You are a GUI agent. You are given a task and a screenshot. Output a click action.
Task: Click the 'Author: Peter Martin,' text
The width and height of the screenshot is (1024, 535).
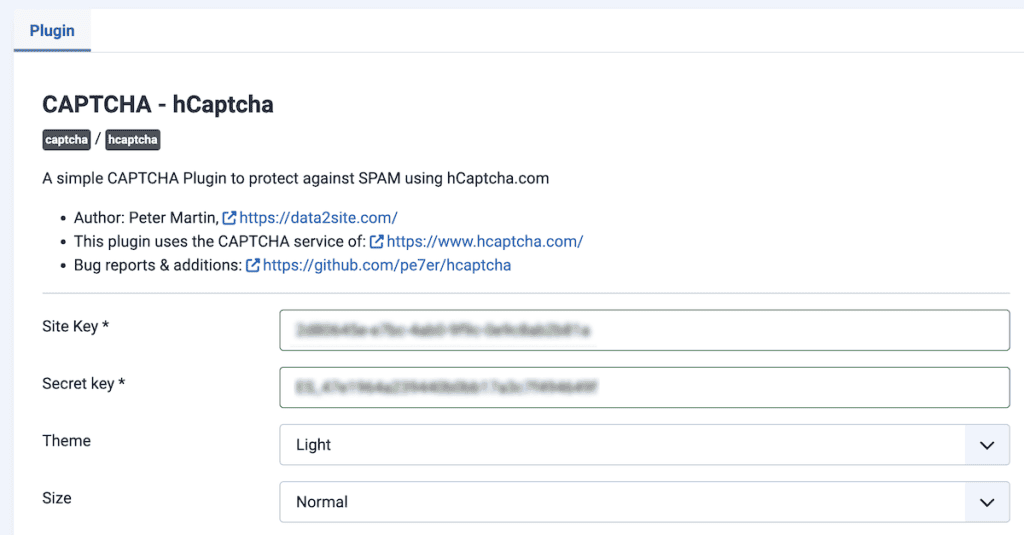pos(146,218)
